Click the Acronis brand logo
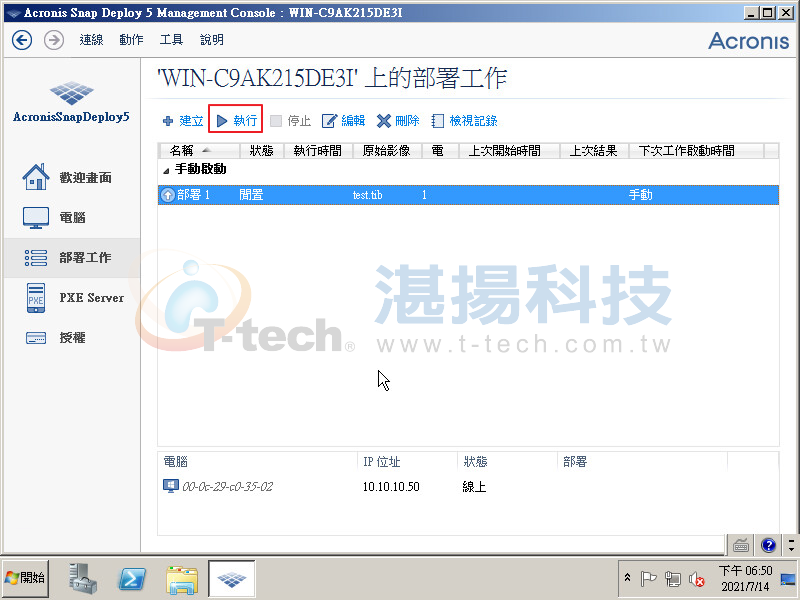This screenshot has width=800, height=600. click(x=748, y=41)
